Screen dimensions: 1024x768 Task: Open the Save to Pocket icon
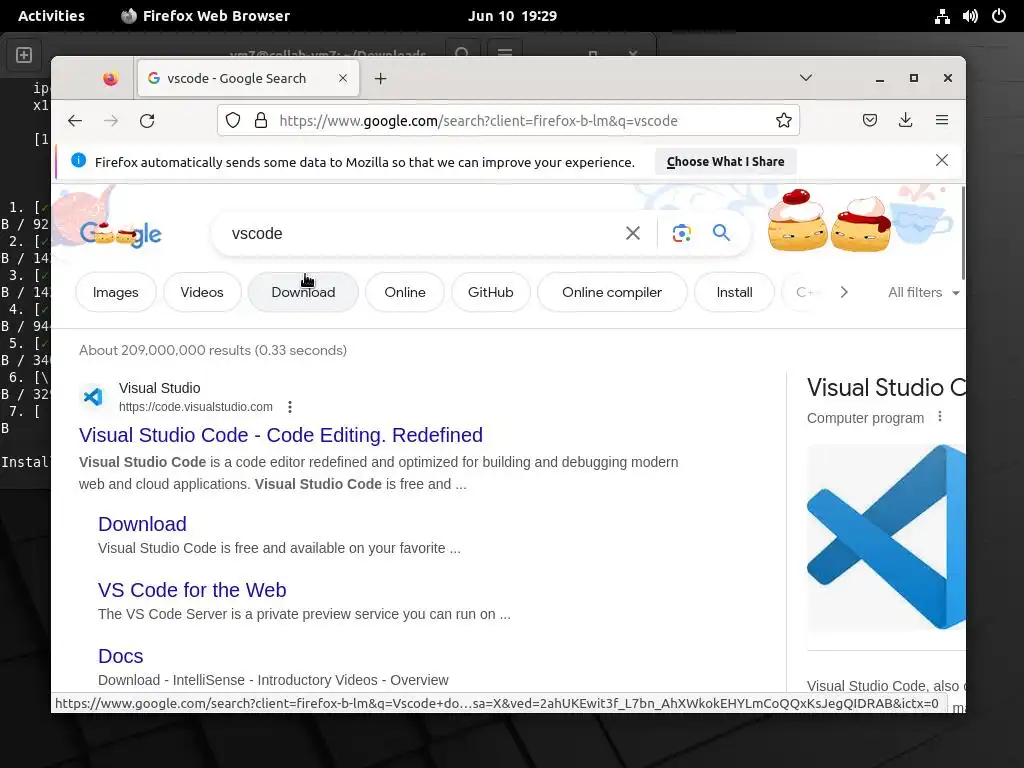[x=869, y=120]
